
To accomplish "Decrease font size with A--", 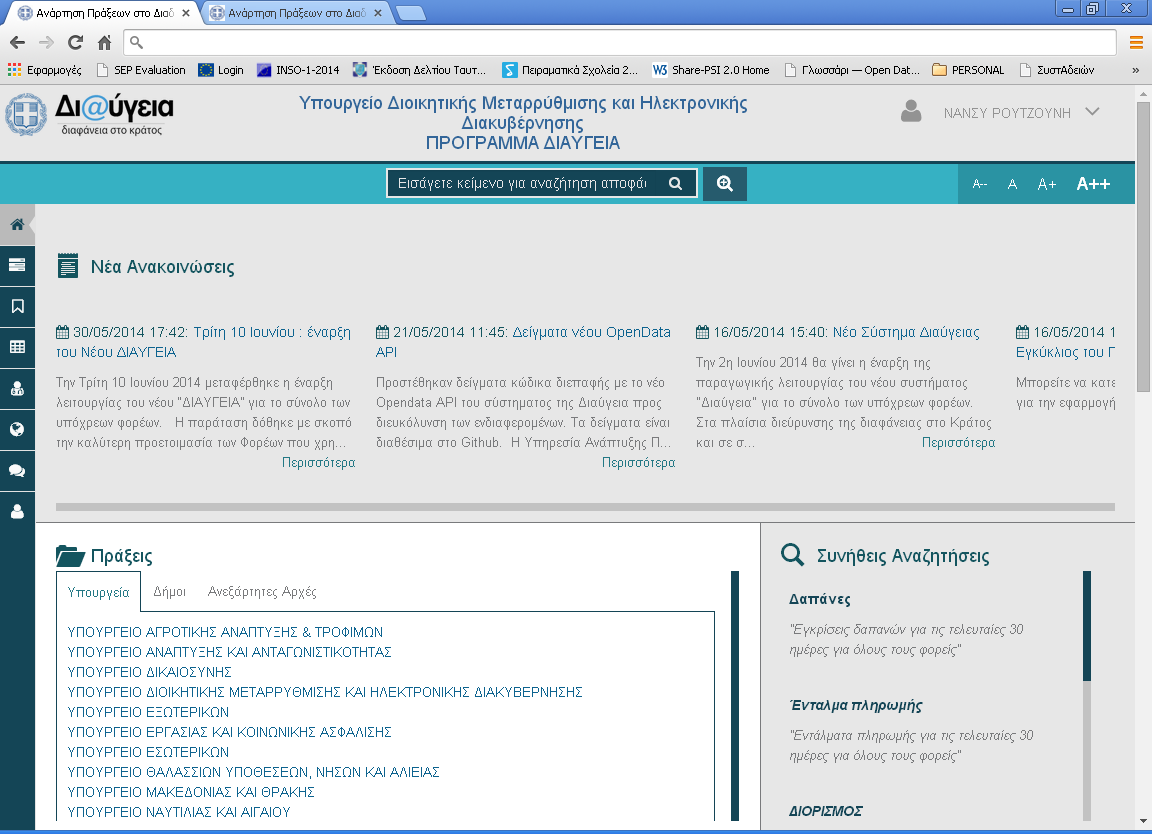I will tap(979, 184).
